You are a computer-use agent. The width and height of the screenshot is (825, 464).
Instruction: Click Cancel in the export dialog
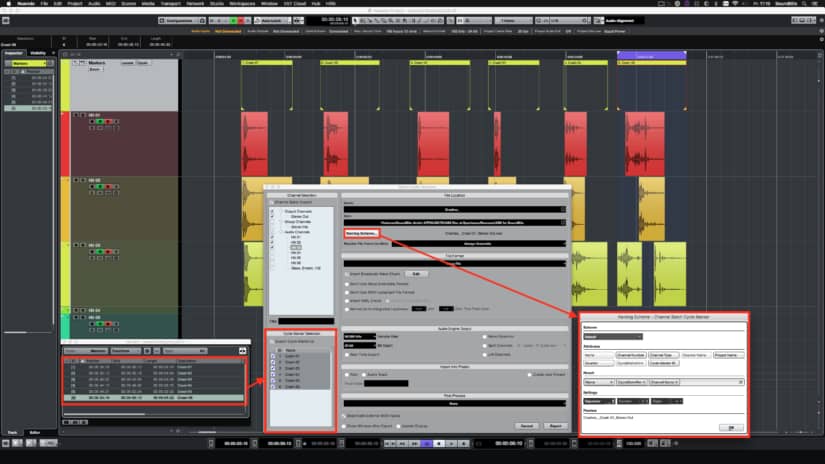(x=527, y=426)
